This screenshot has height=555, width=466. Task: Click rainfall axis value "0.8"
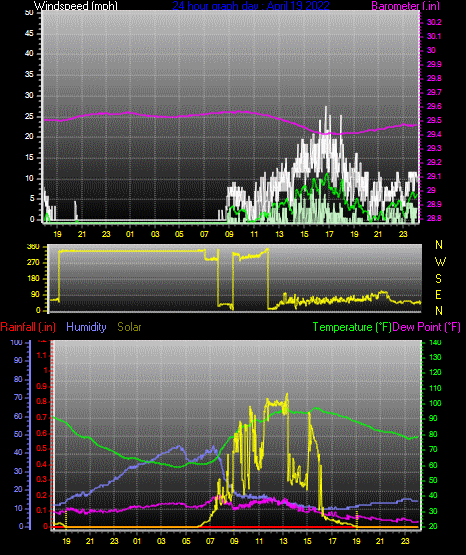42,401
